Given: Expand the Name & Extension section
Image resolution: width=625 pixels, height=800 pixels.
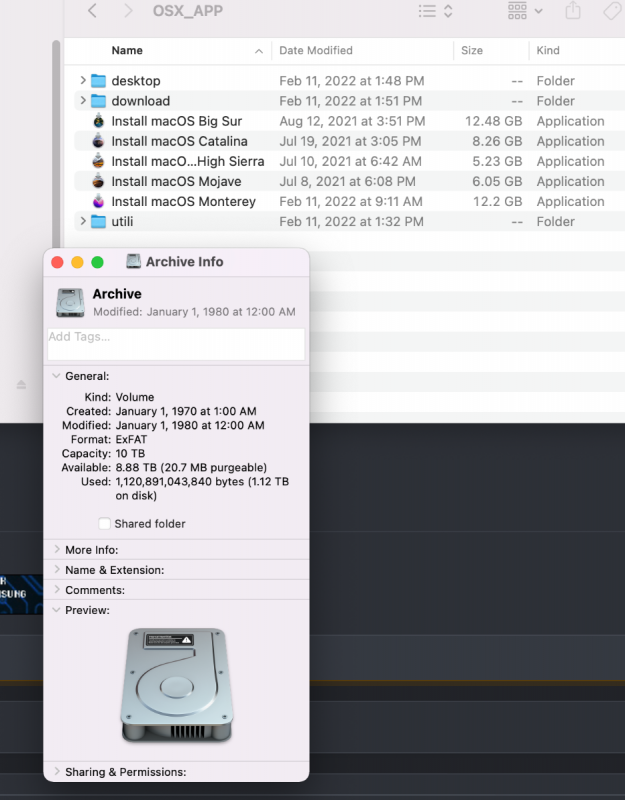Looking at the screenshot, I should 57,569.
